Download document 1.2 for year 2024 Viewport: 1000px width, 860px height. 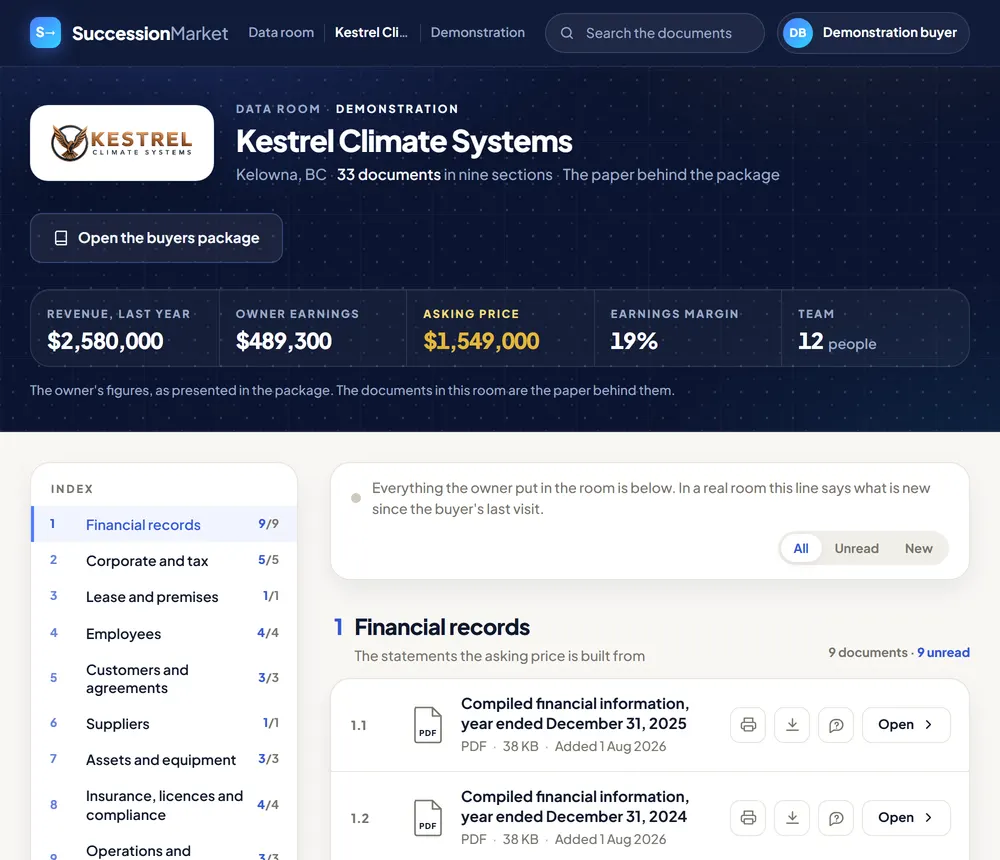(792, 818)
